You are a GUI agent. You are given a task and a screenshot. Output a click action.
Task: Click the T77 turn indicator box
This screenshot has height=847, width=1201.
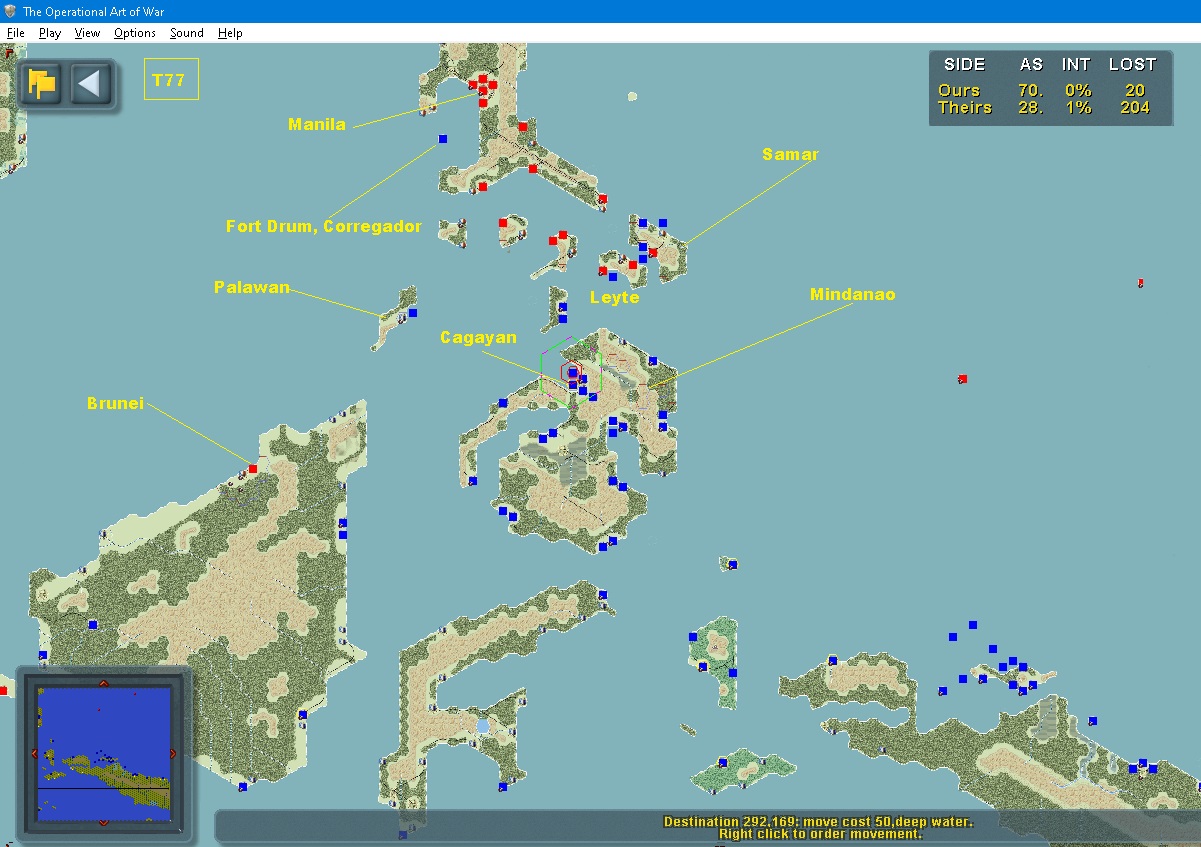[x=171, y=80]
